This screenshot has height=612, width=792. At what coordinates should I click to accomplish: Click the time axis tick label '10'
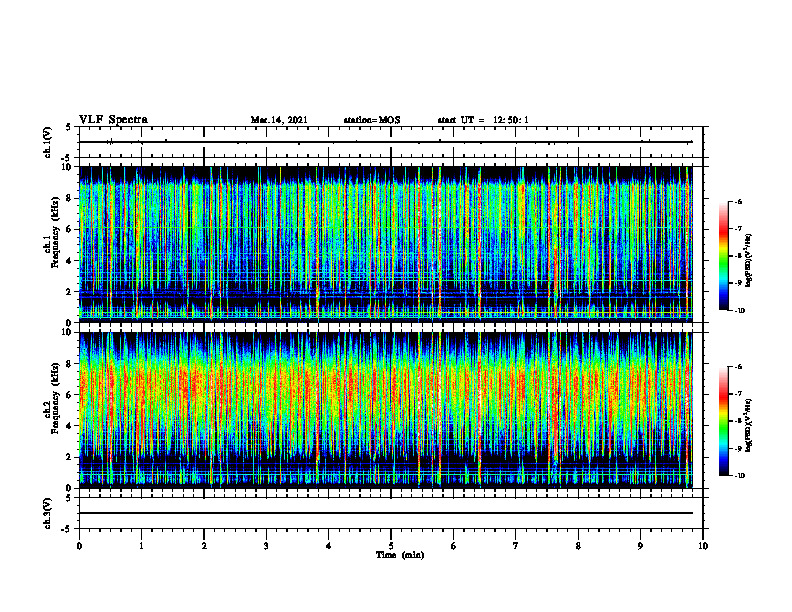[703, 546]
